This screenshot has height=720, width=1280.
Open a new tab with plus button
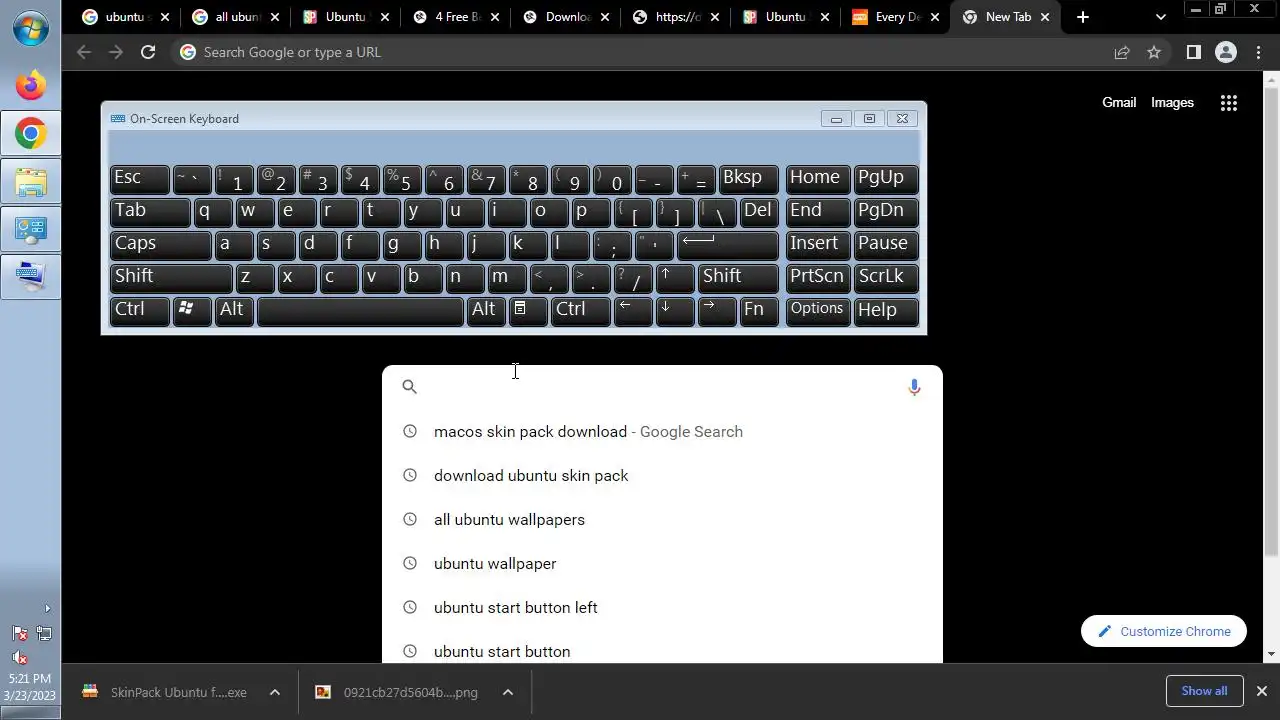(x=1083, y=17)
